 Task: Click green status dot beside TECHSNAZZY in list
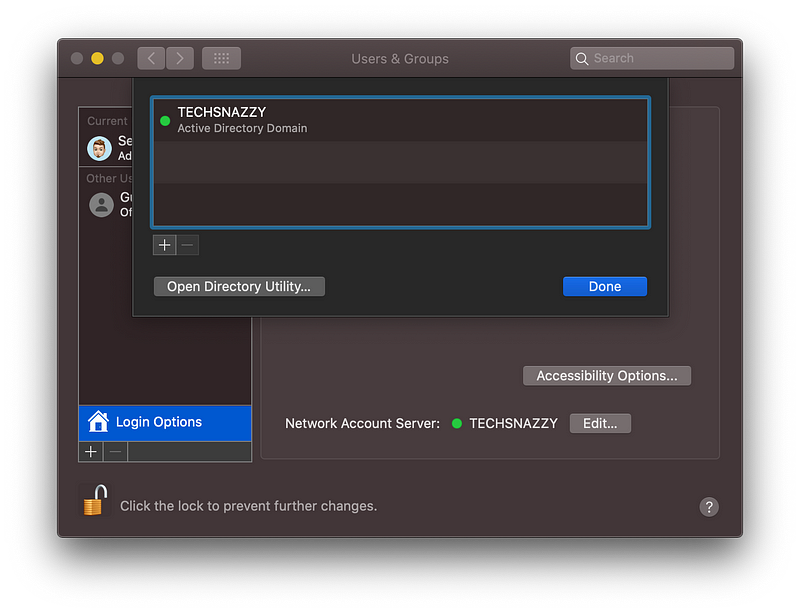(165, 121)
